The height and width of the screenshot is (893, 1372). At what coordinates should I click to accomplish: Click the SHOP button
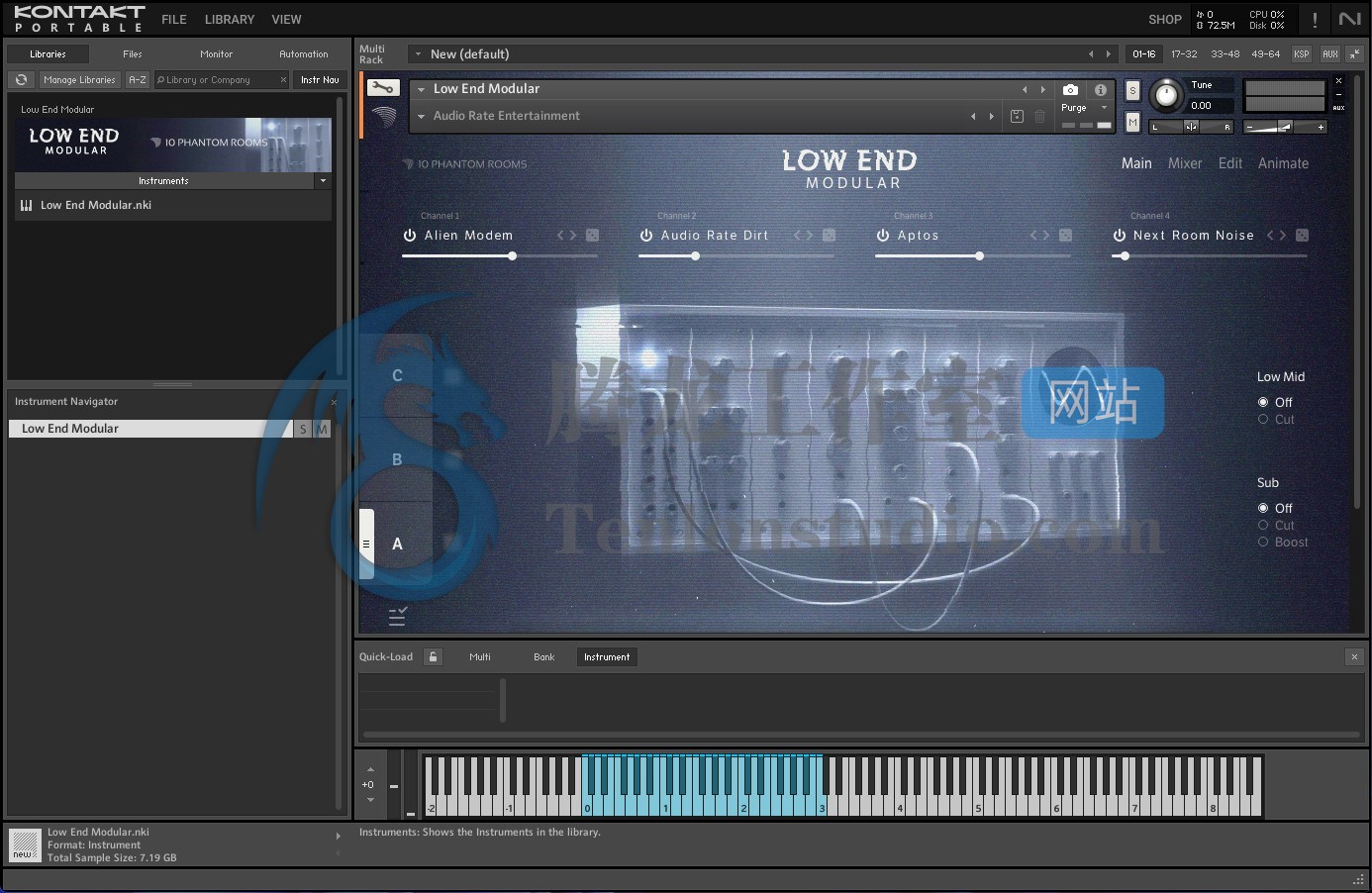pyautogui.click(x=1165, y=19)
